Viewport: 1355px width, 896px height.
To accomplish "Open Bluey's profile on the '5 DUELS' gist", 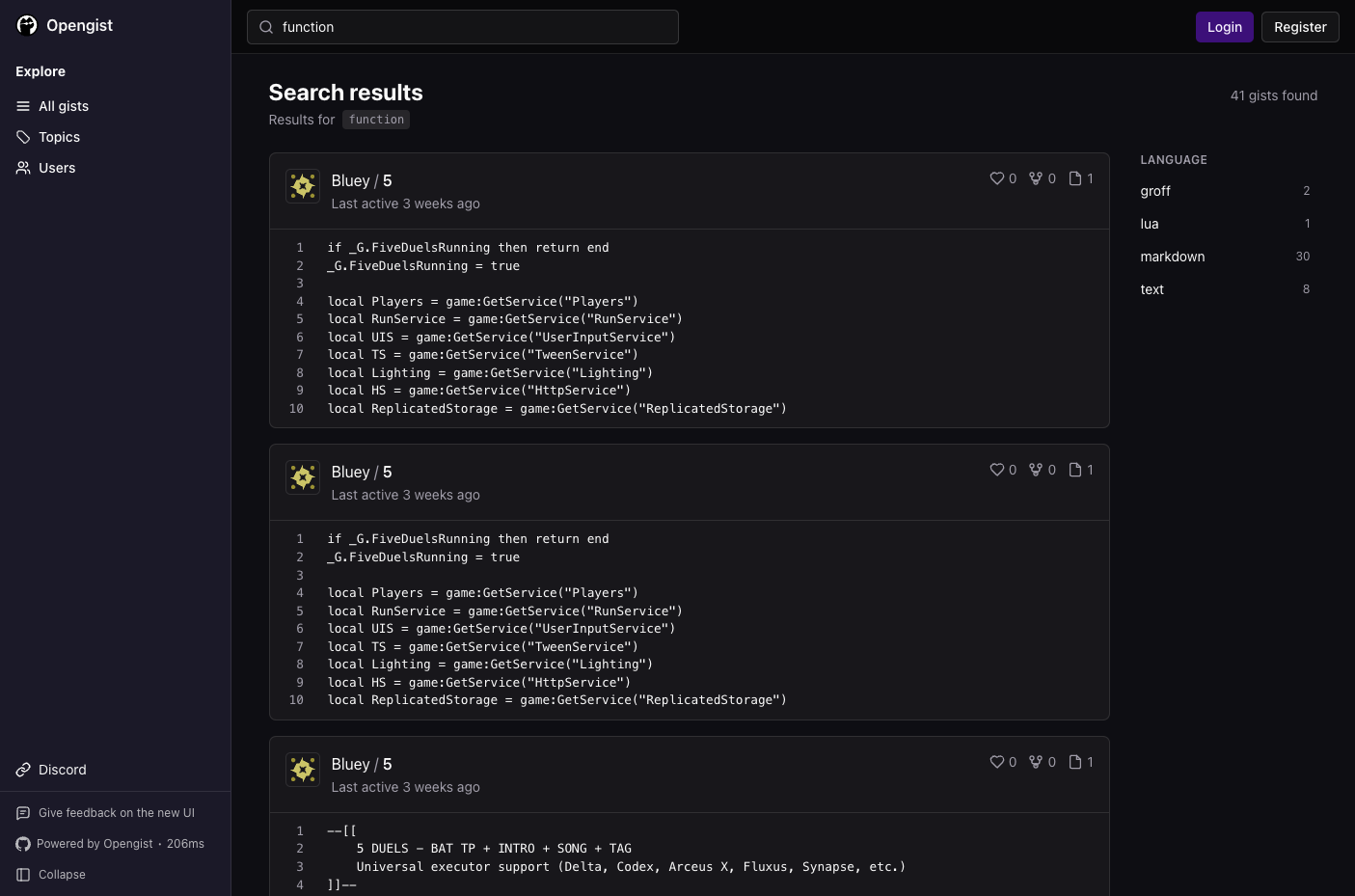I will coord(350,764).
